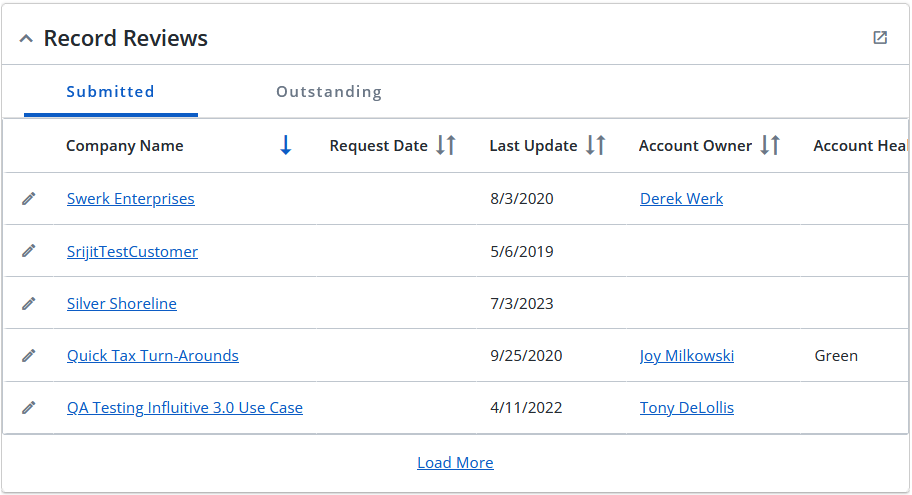Edit the QA Testing Influitive row
The height and width of the screenshot is (495, 912).
point(28,407)
